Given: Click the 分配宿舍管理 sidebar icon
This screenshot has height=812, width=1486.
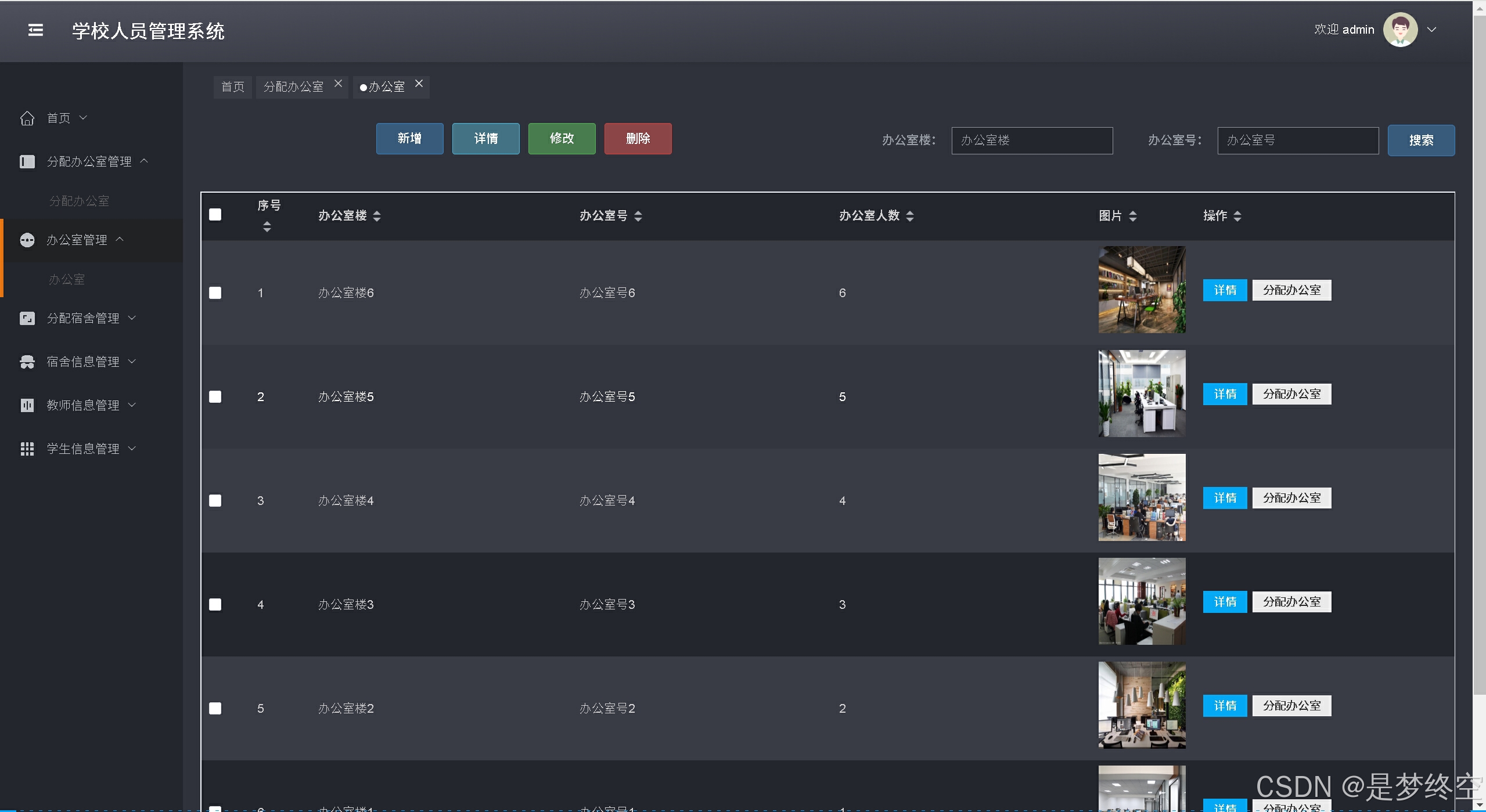Looking at the screenshot, I should 27,318.
